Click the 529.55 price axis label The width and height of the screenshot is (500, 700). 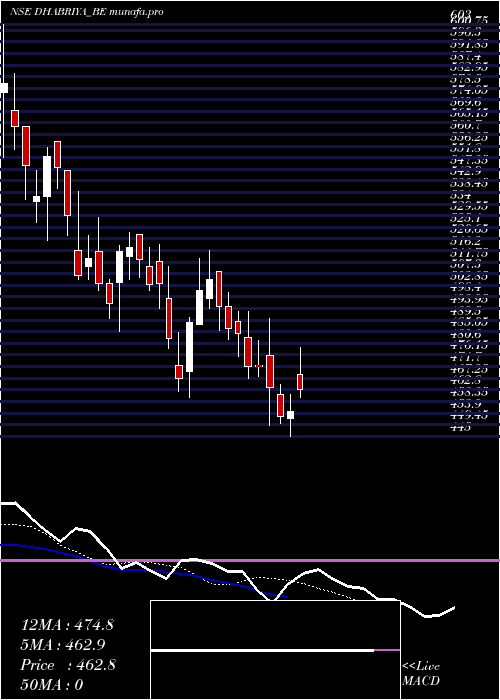(x=469, y=207)
